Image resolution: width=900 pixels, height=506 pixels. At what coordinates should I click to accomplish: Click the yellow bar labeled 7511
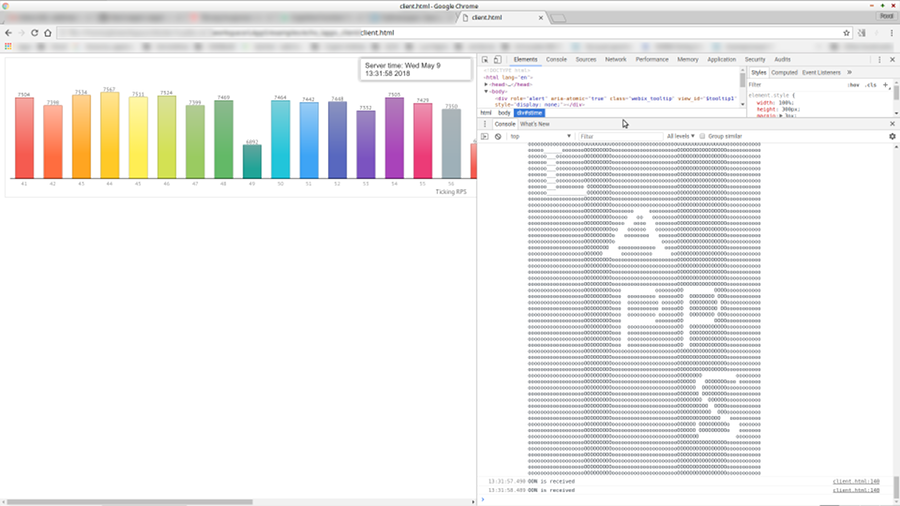tap(138, 138)
